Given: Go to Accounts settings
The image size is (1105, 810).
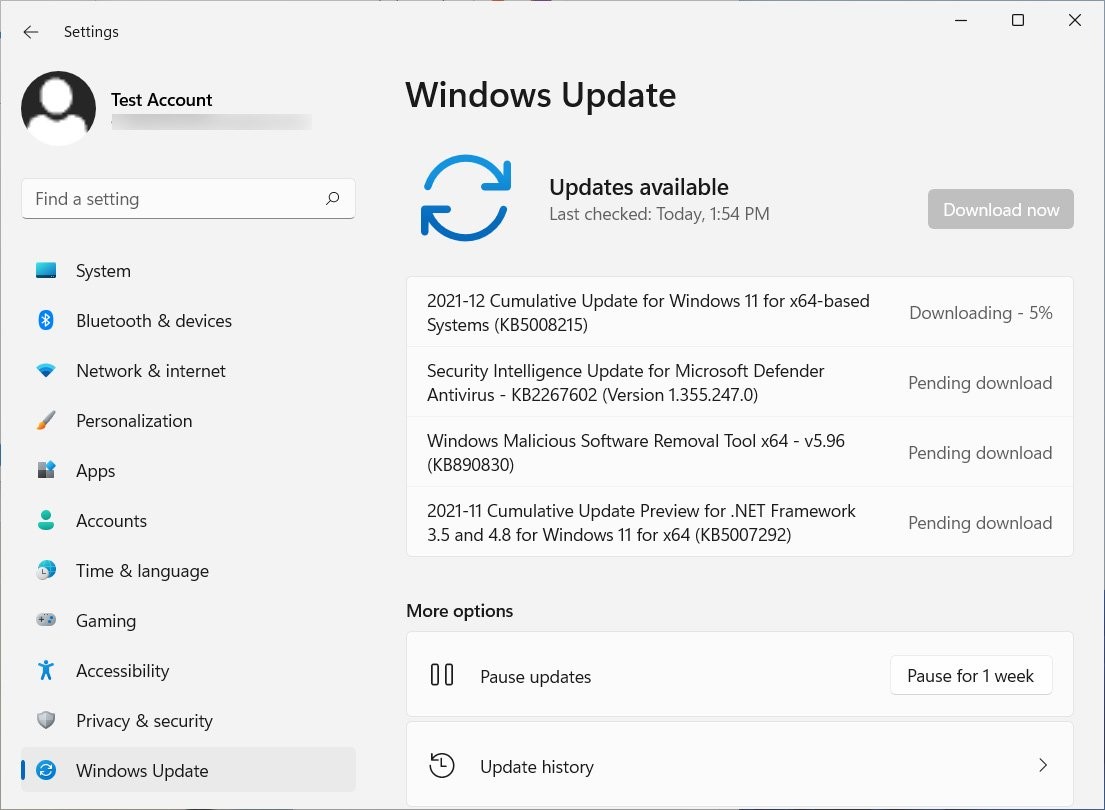Looking at the screenshot, I should point(111,521).
